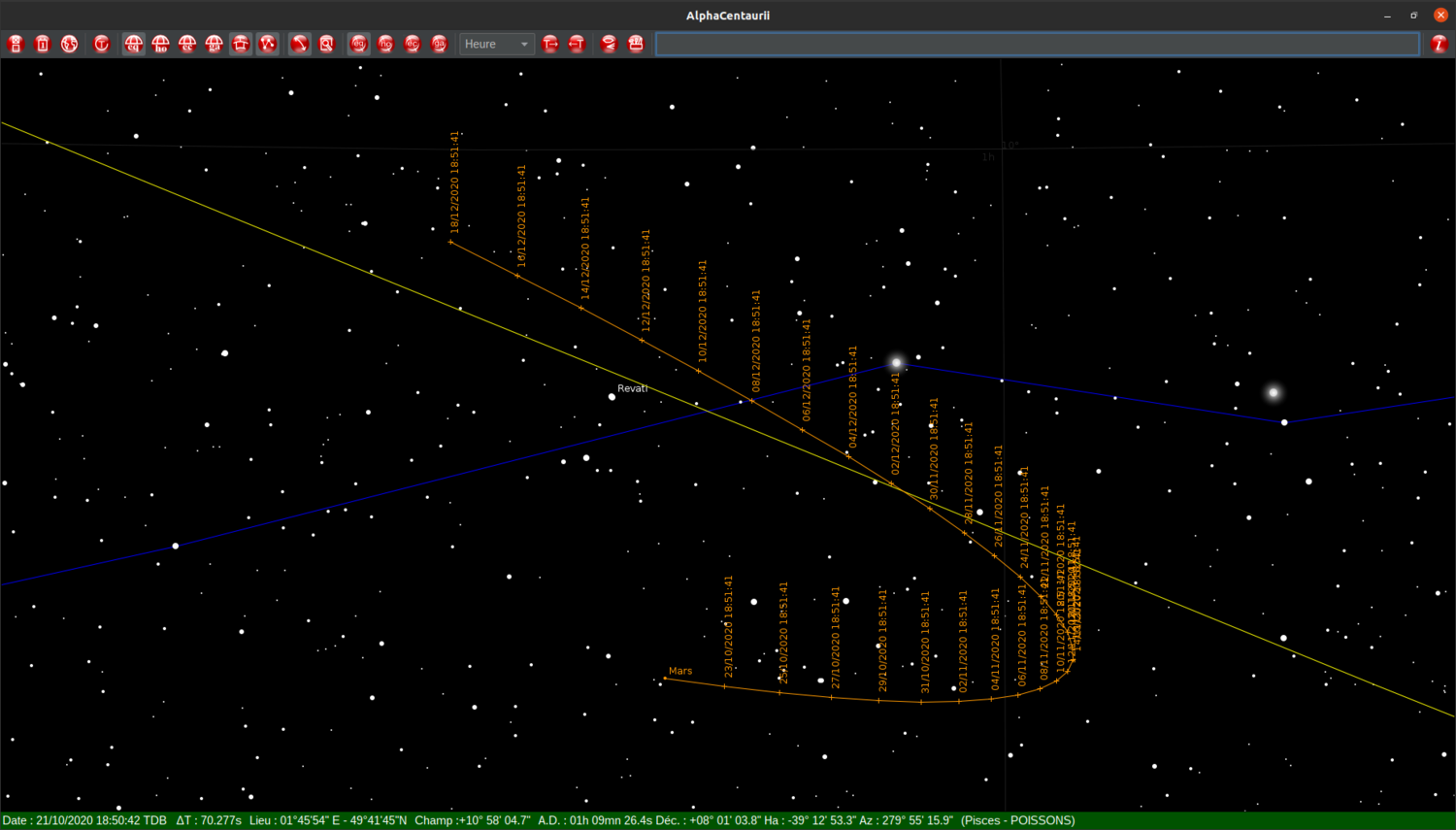
Task: Open the 'Heure' time step dropdown
Action: pyautogui.click(x=490, y=44)
